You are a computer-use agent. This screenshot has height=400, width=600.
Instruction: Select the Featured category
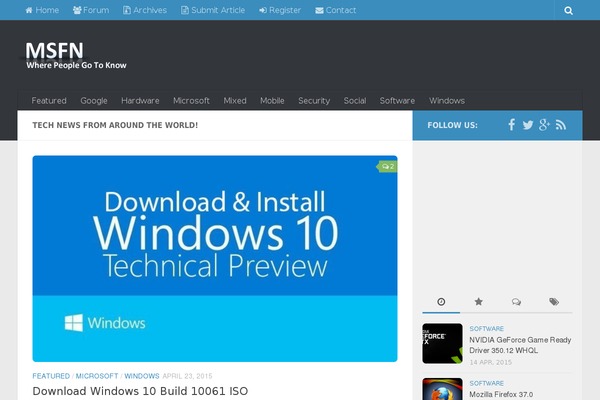(49, 101)
